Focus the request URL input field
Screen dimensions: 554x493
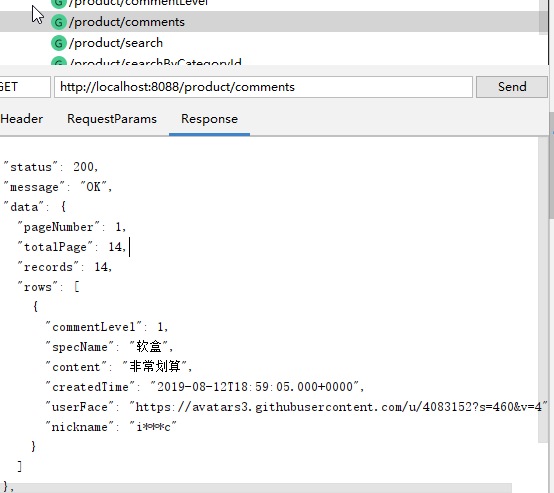[x=263, y=87]
